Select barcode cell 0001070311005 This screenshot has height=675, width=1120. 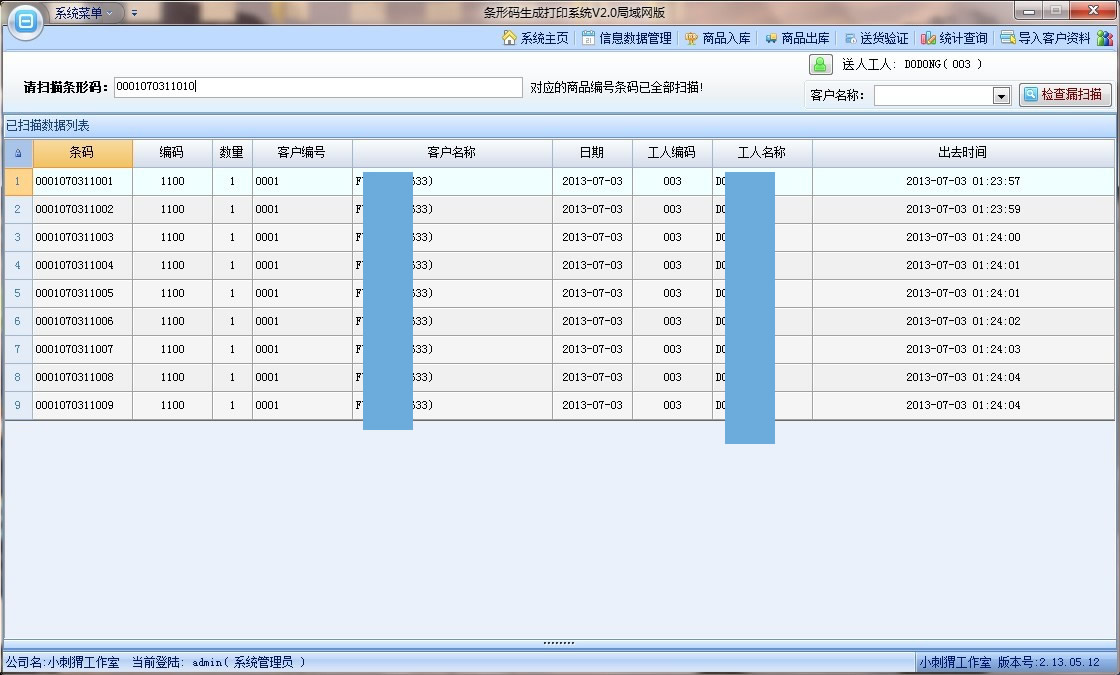pos(82,293)
